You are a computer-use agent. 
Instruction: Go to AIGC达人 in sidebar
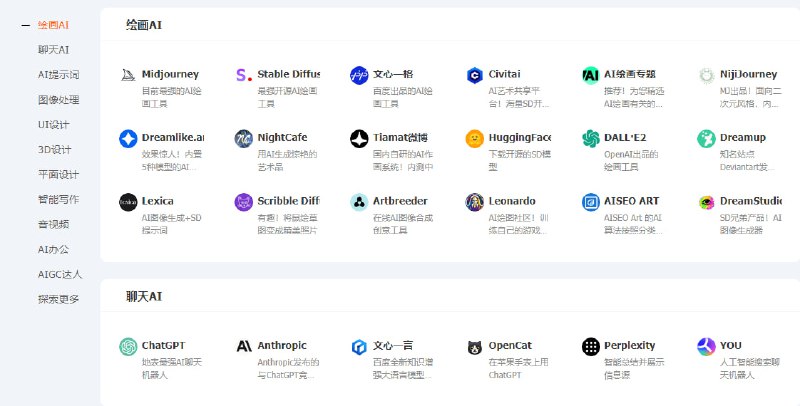pos(59,274)
